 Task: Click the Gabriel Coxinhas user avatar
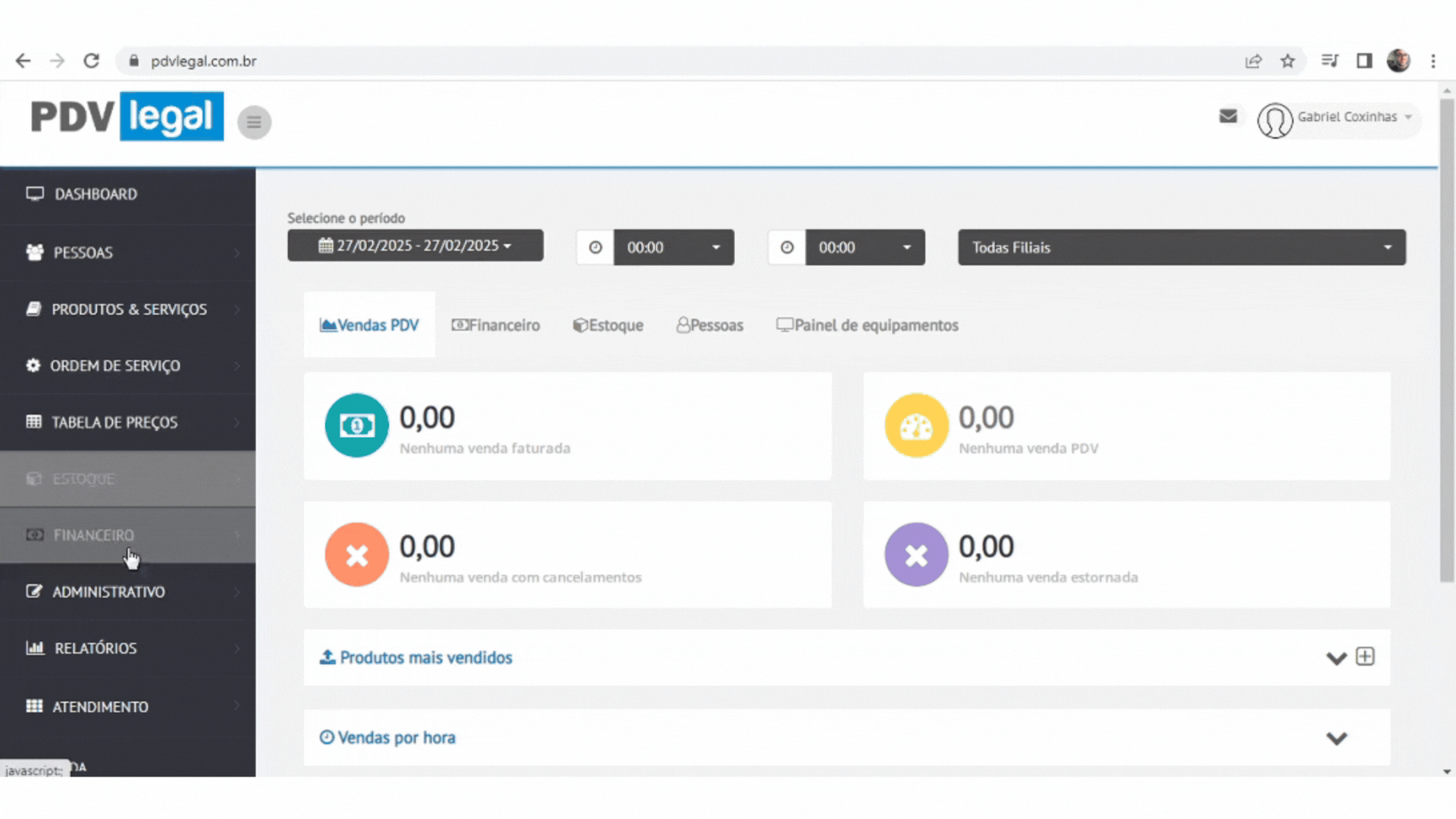pos(1275,120)
